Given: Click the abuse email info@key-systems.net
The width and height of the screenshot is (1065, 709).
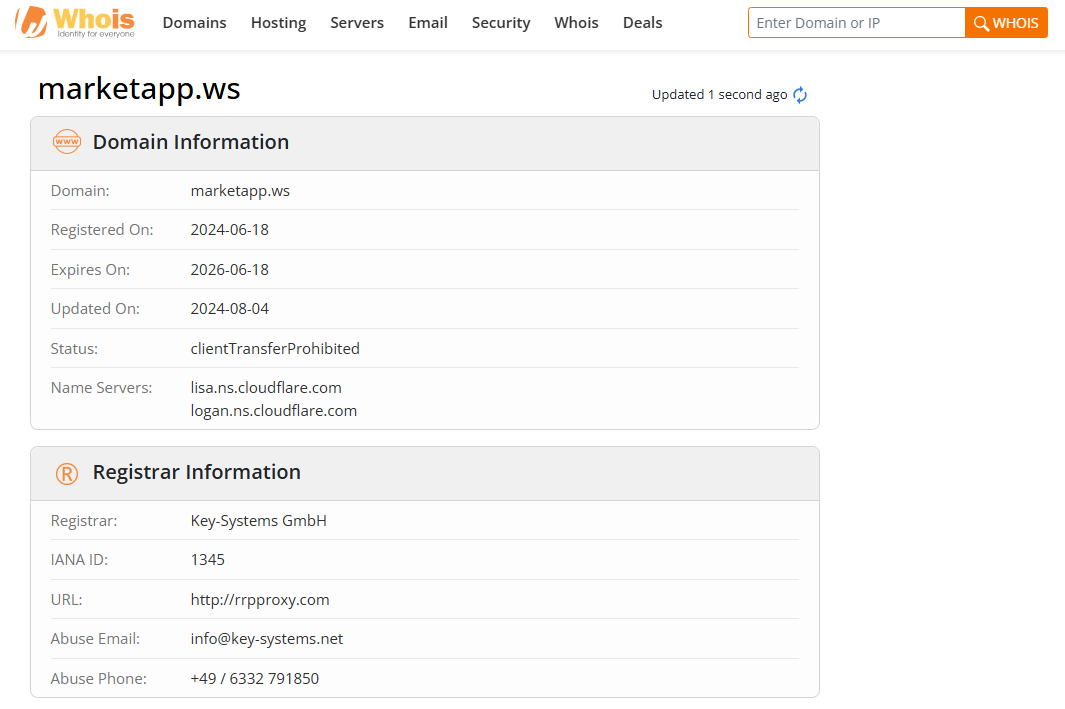Looking at the screenshot, I should click(x=267, y=639).
